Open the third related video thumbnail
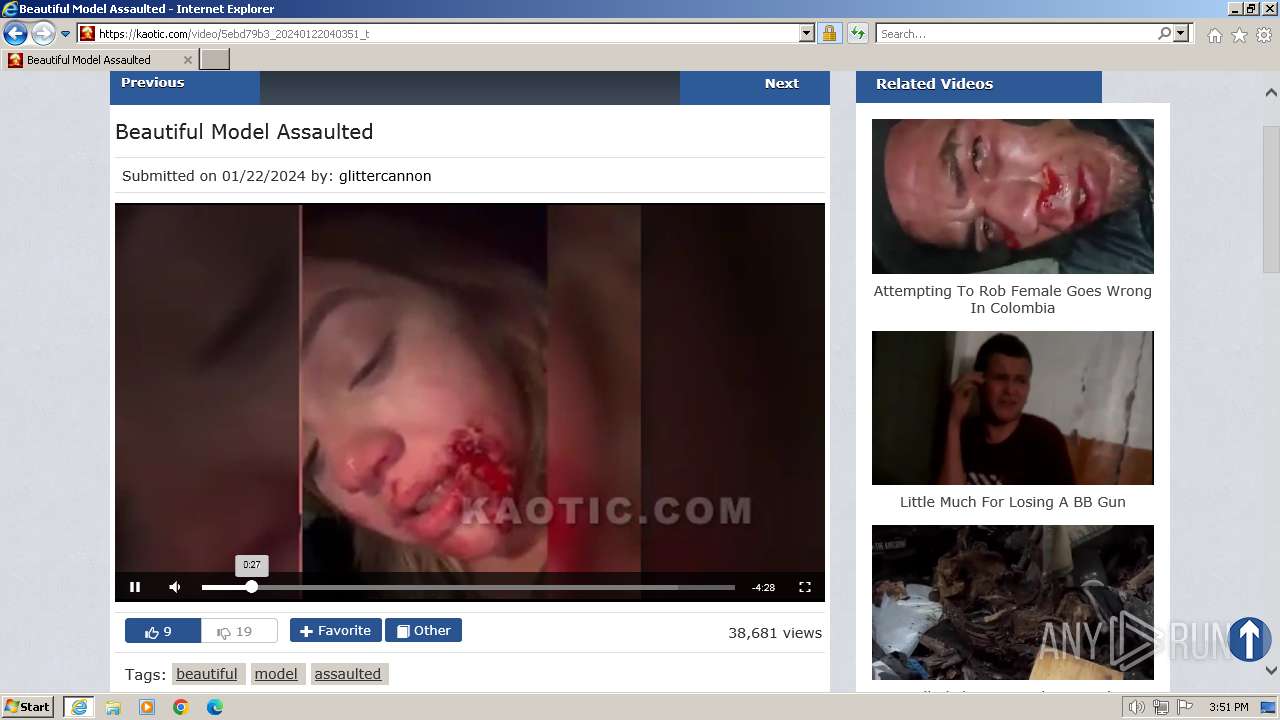 coord(1013,602)
